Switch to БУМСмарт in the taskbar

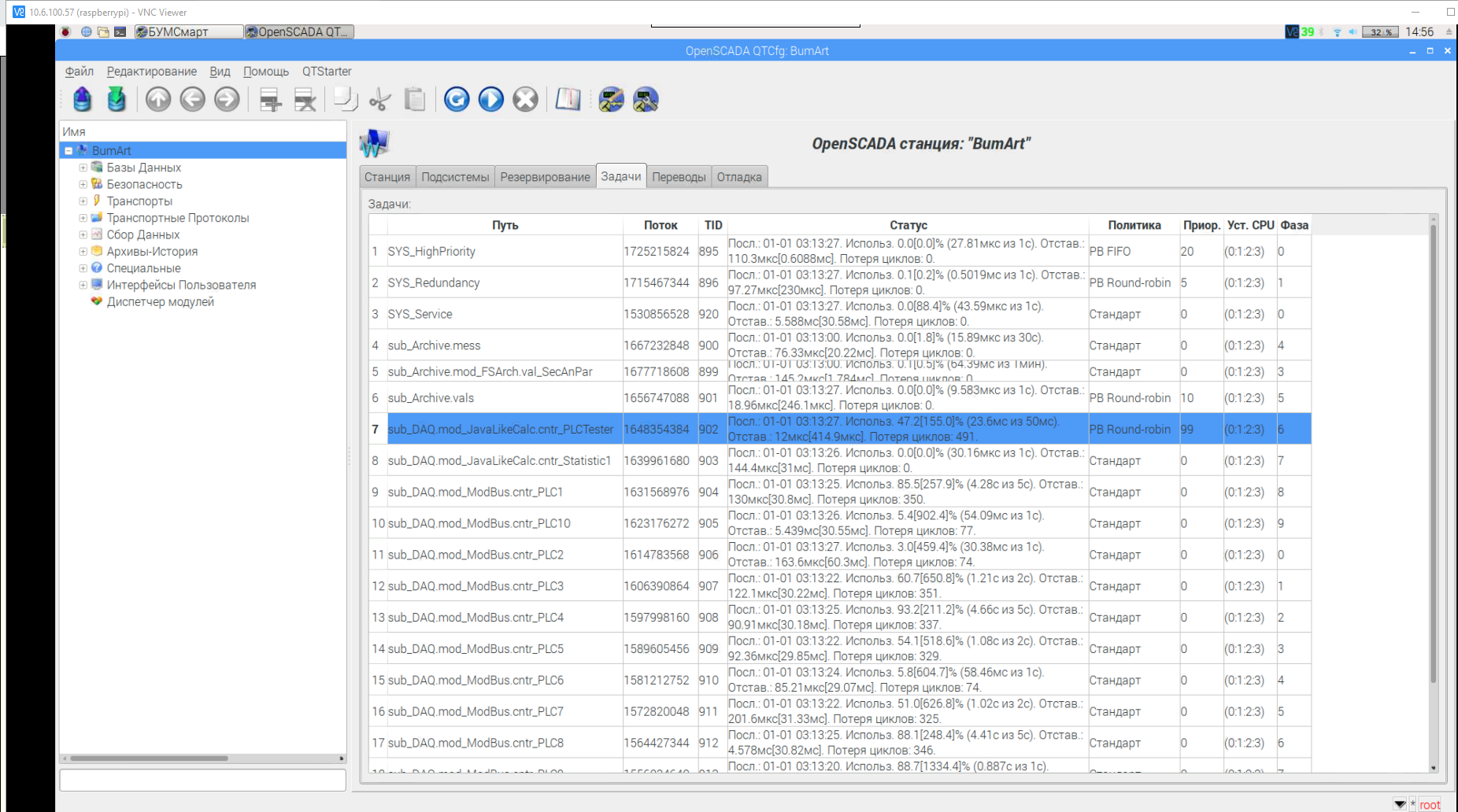pos(187,32)
